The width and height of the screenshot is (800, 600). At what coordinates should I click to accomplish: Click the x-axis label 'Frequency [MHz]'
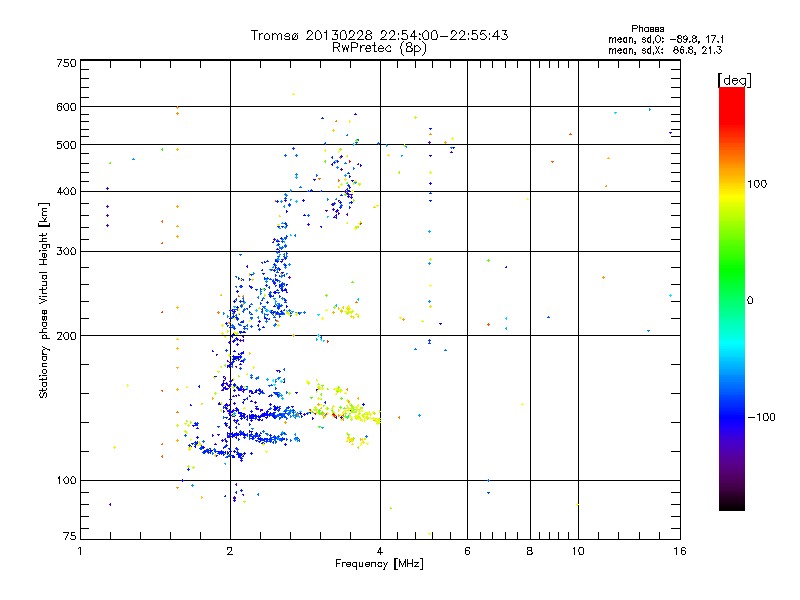pyautogui.click(x=379, y=564)
